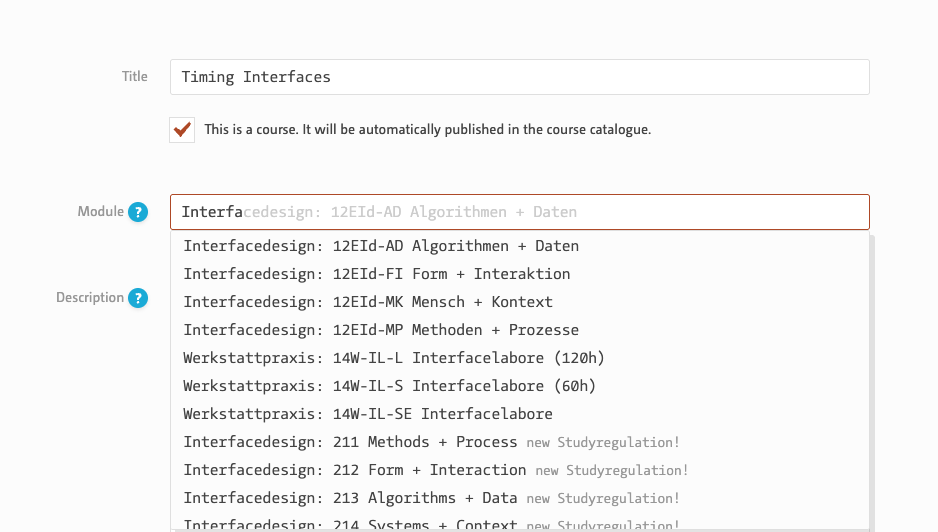
Task: Open the Module help icon
Action: [138, 212]
